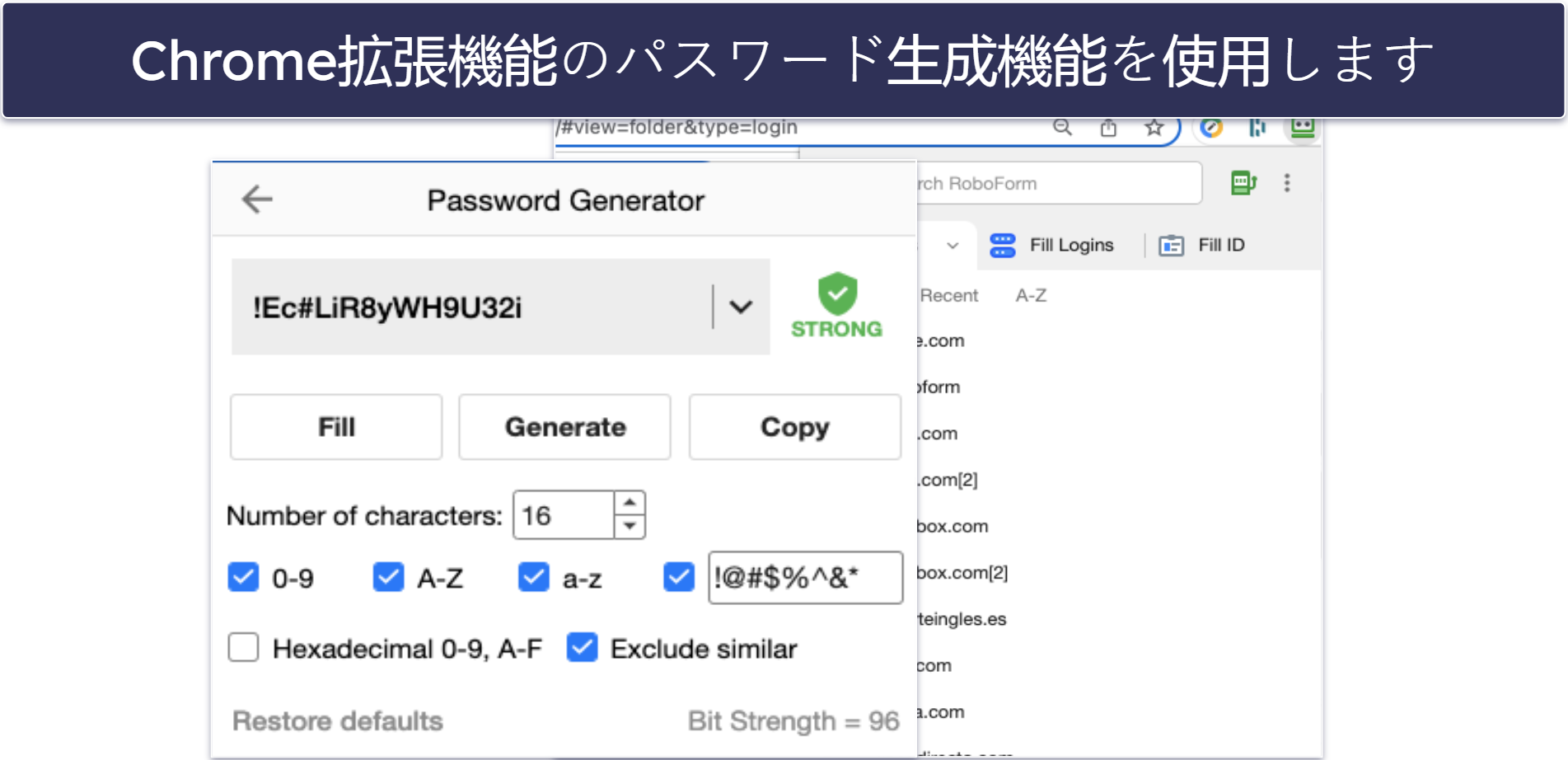Increase the character count with up arrow
Viewport: 1568px width, 760px height.
[630, 503]
